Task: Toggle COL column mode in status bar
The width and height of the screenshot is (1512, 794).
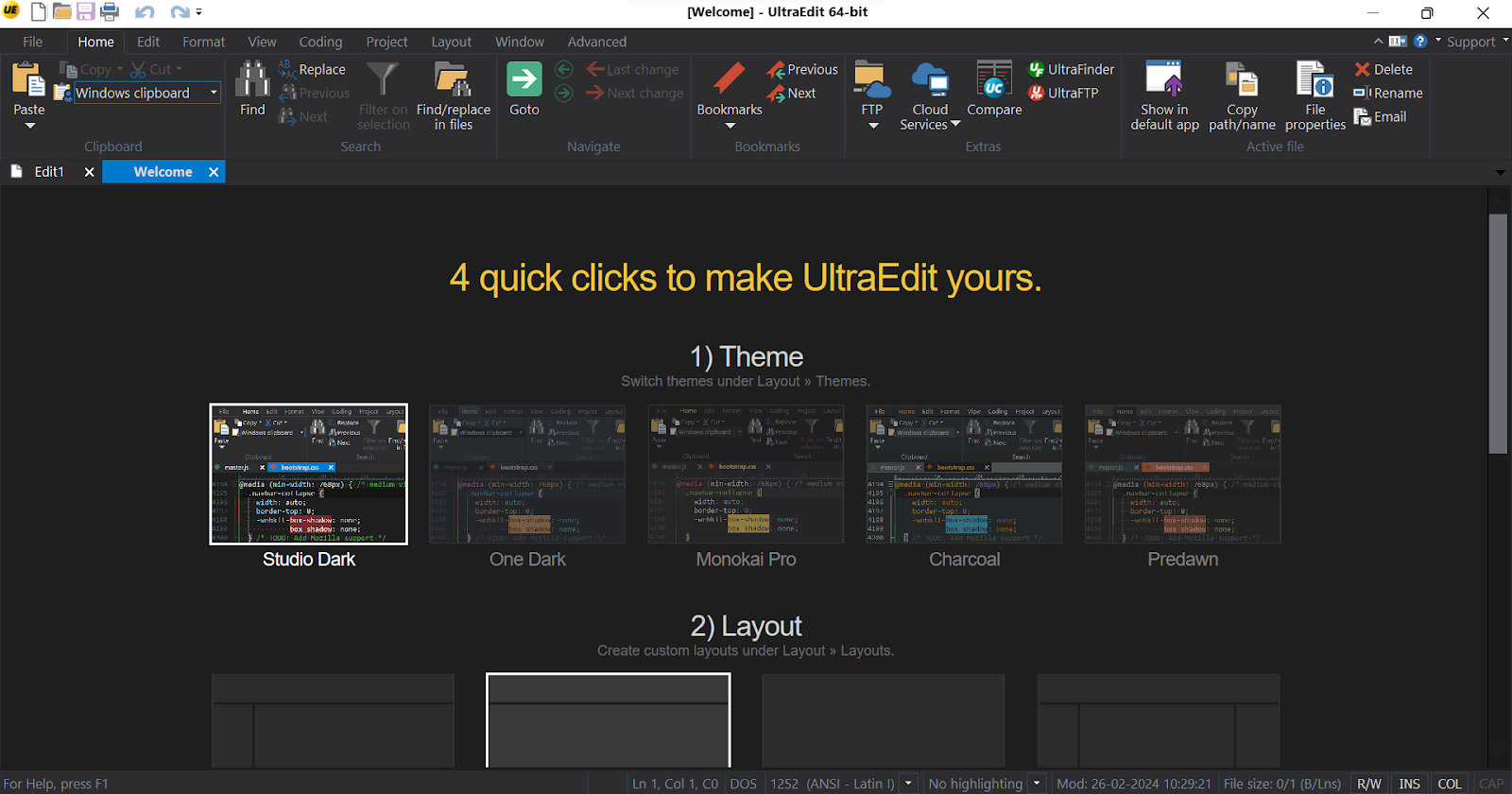Action: pyautogui.click(x=1450, y=784)
